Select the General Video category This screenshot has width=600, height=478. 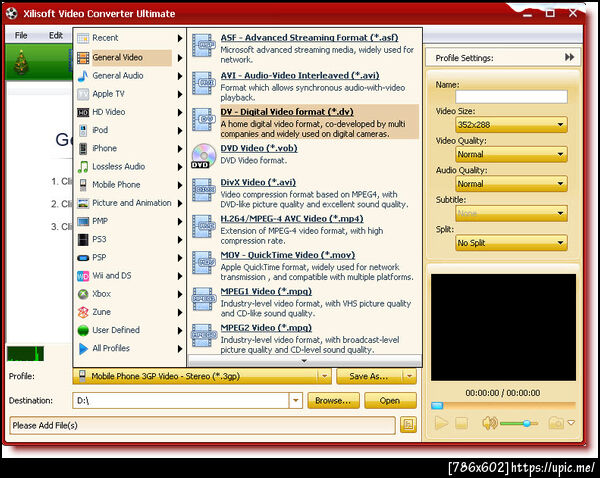tap(129, 58)
